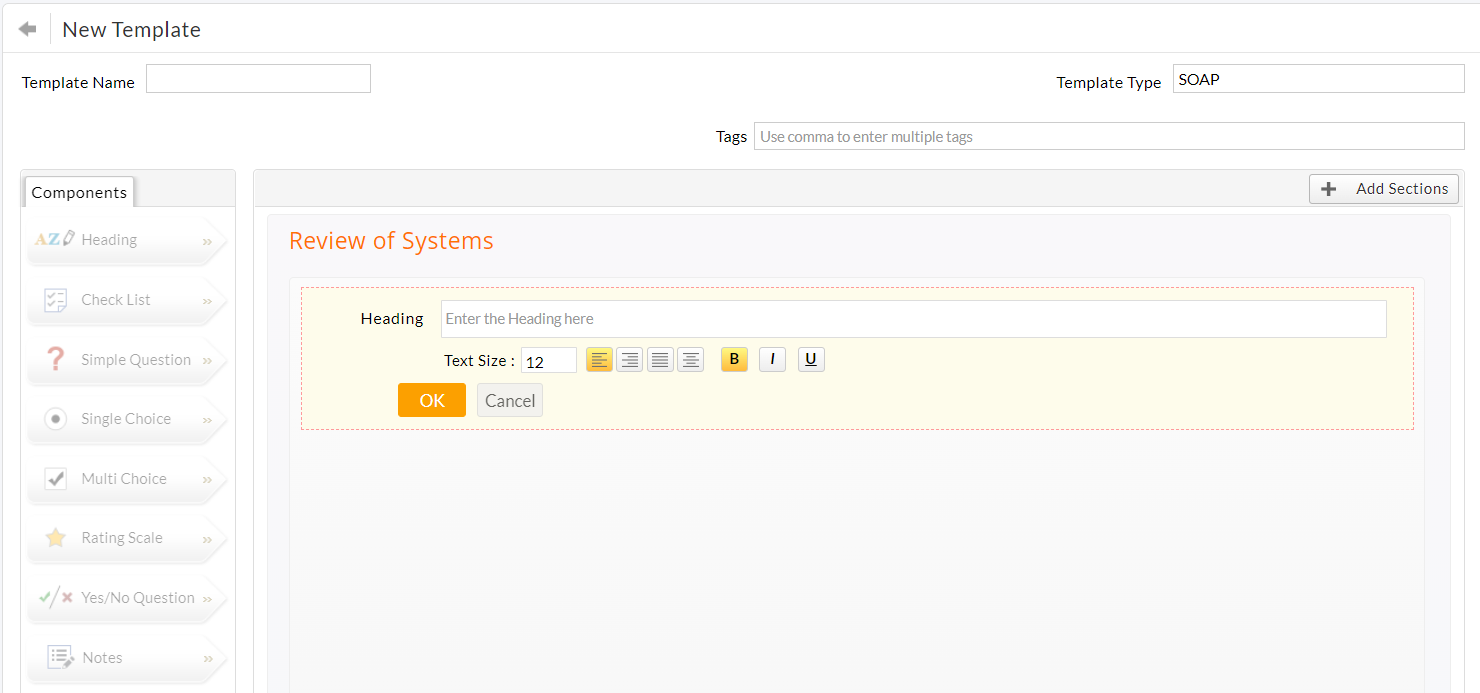The width and height of the screenshot is (1480, 693).
Task: Click the Text Size field
Action: pos(548,361)
